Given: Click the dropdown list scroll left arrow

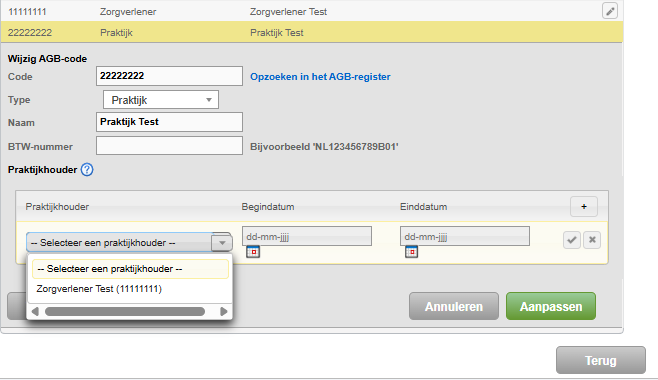Looking at the screenshot, I should (35, 311).
